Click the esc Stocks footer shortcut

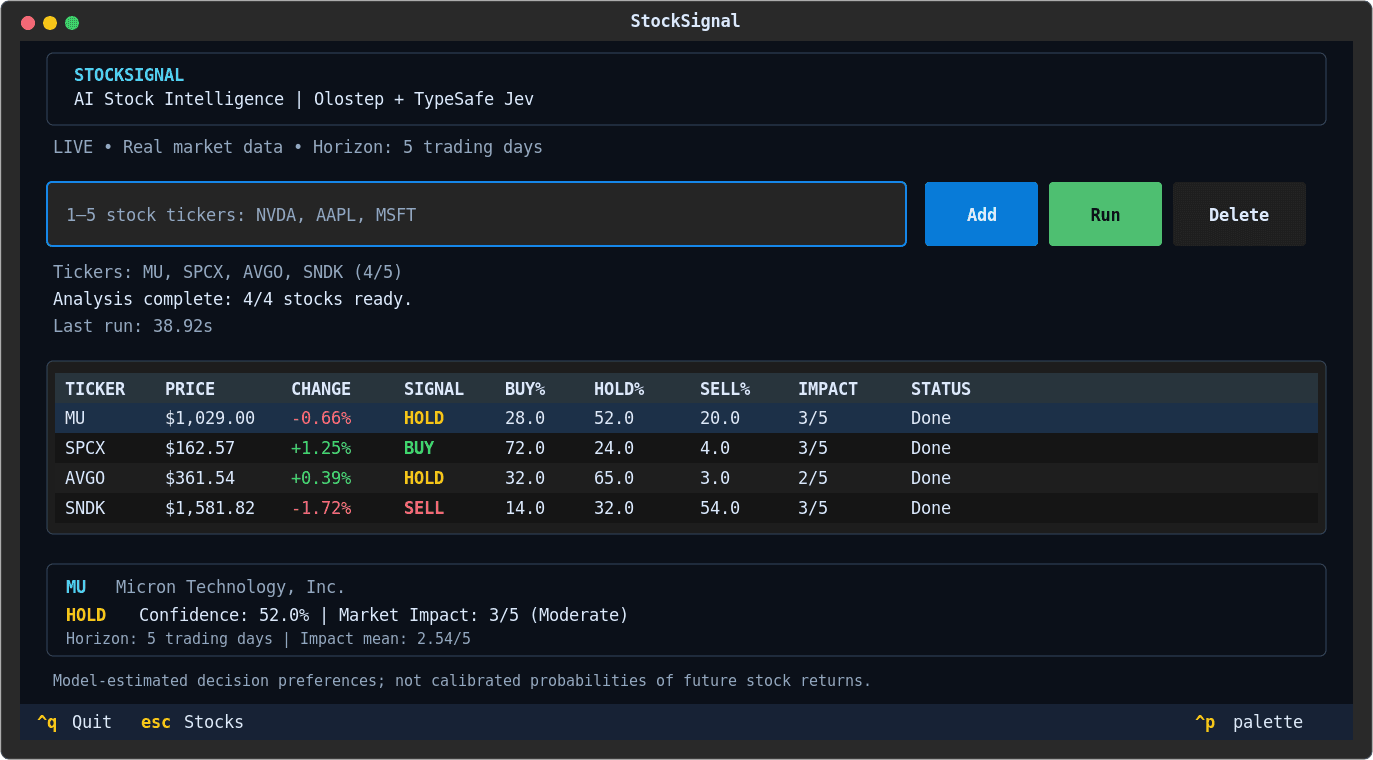tap(192, 722)
